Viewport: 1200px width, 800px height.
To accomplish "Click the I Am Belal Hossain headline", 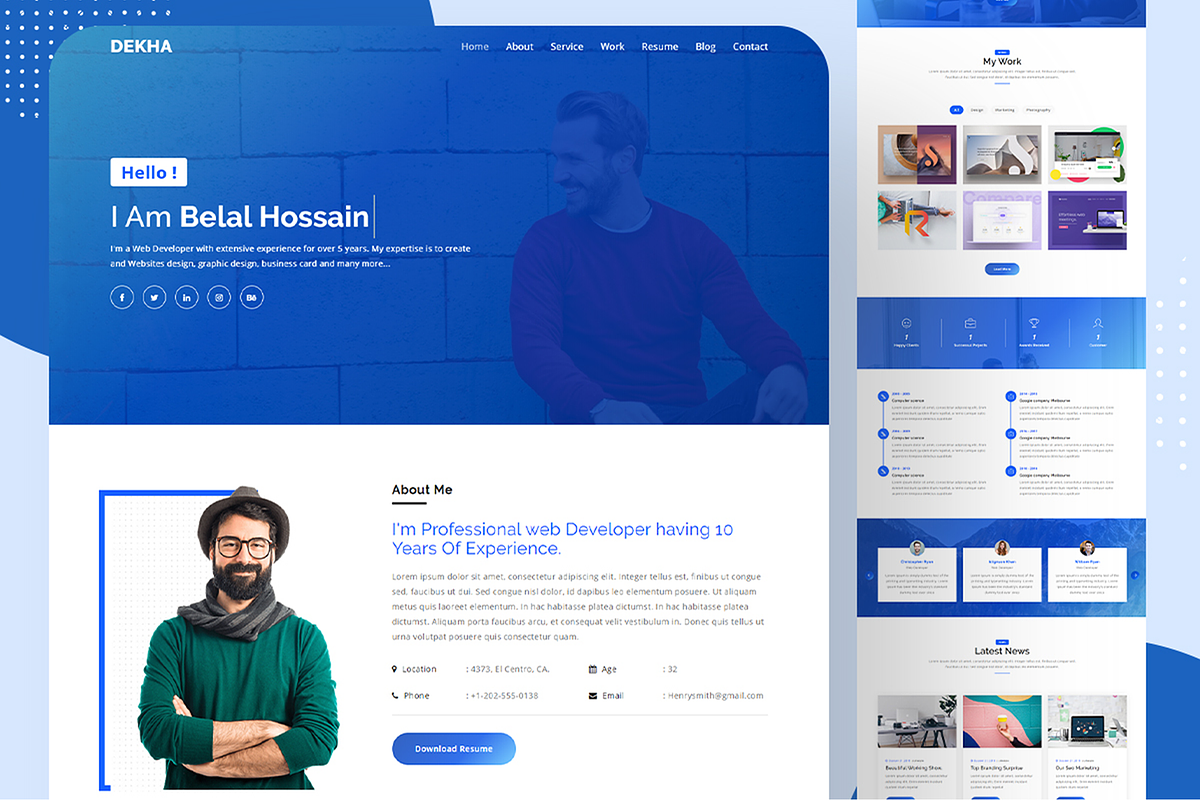I will (240, 216).
